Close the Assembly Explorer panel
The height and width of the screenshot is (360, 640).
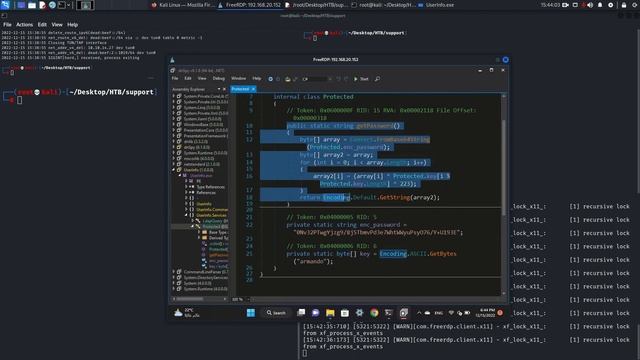tap(224, 89)
